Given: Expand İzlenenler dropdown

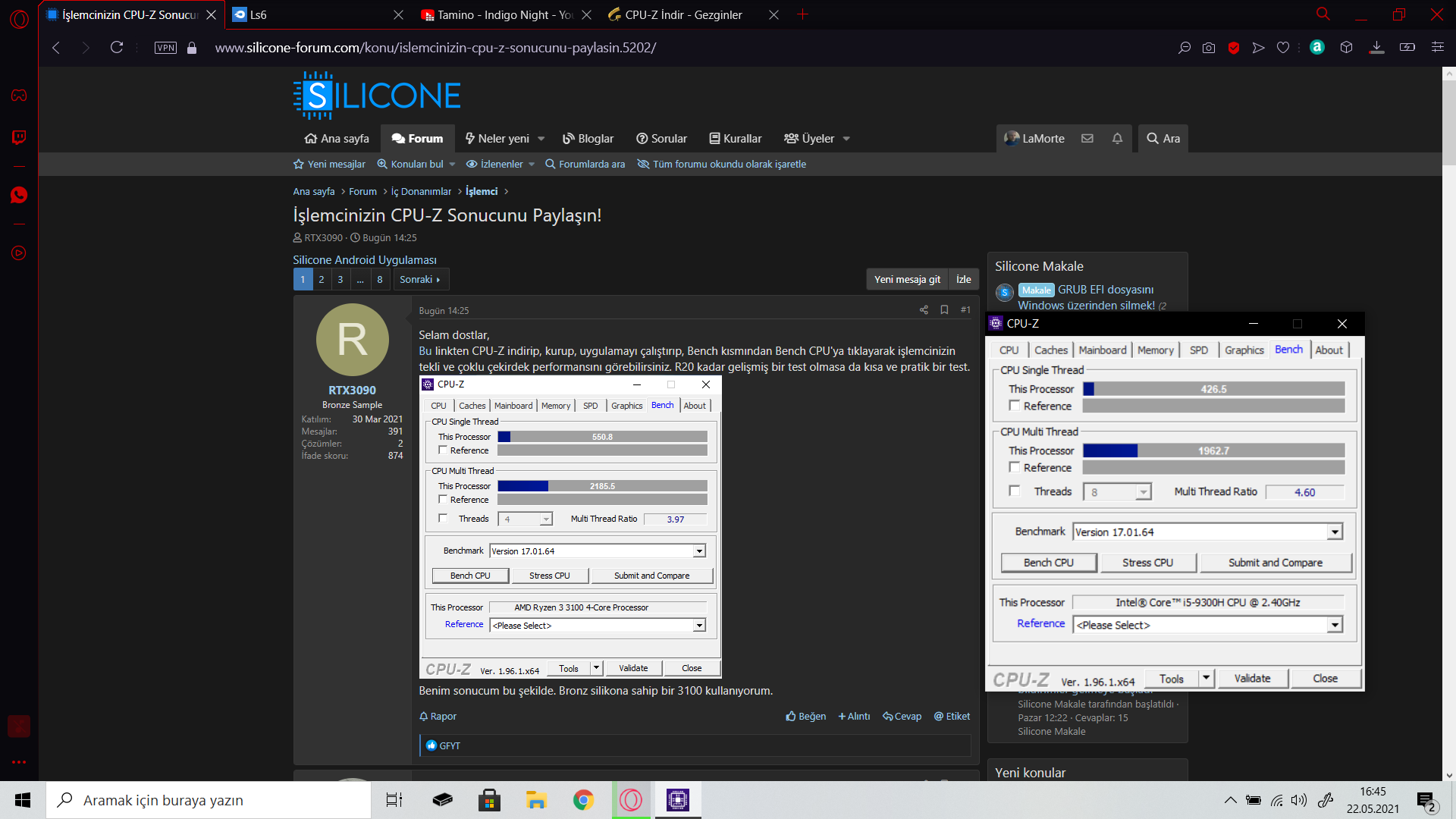Looking at the screenshot, I should tap(532, 165).
